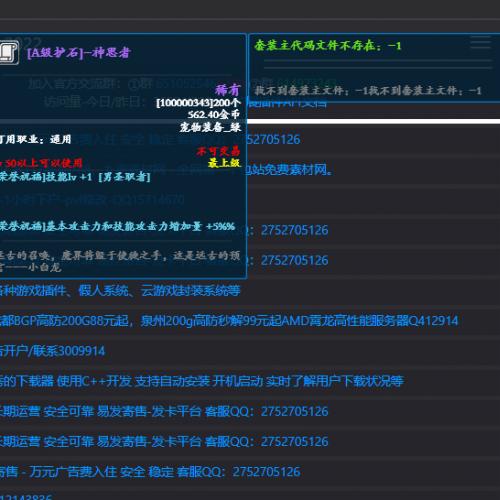Click the 不可交易 red label

pyautogui.click(x=218, y=152)
